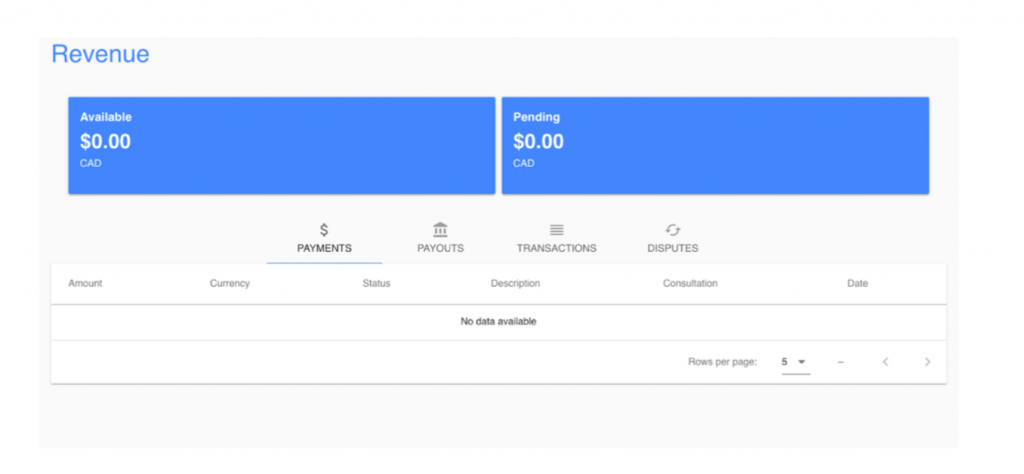Open the Transactions tab
This screenshot has width=1024, height=474.
[x=556, y=239]
